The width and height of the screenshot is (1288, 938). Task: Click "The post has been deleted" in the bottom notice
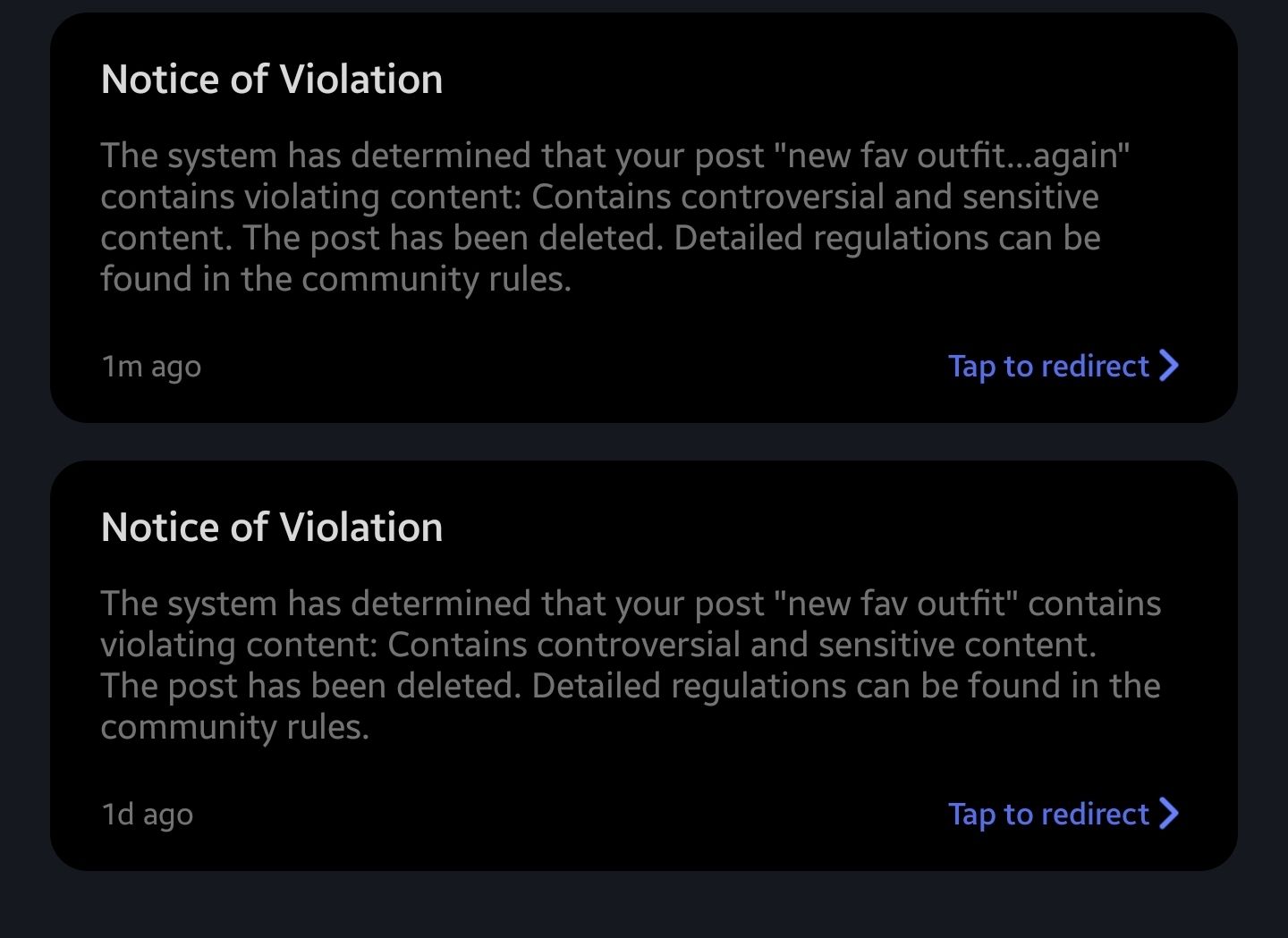pos(310,686)
